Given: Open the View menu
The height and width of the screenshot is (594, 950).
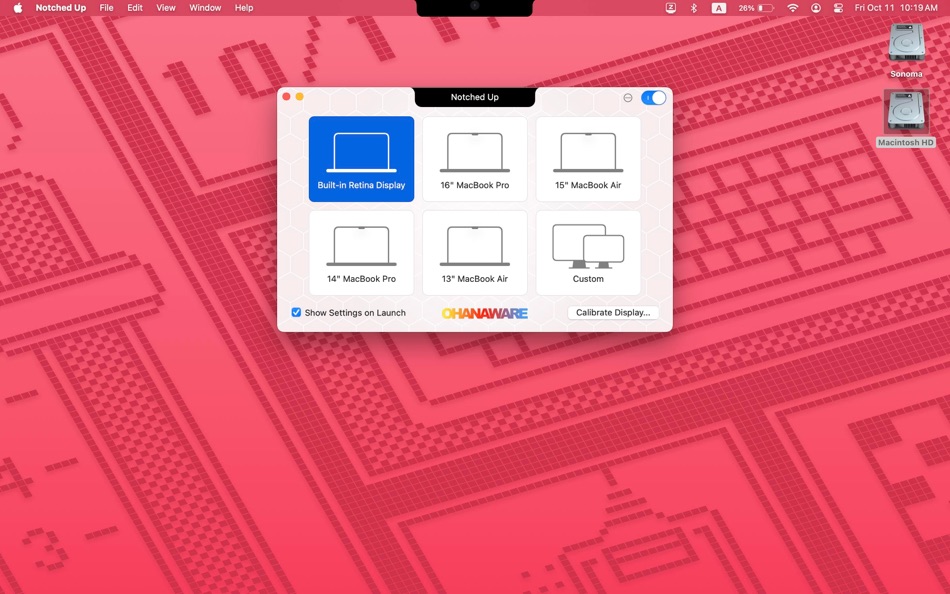Looking at the screenshot, I should coord(165,8).
